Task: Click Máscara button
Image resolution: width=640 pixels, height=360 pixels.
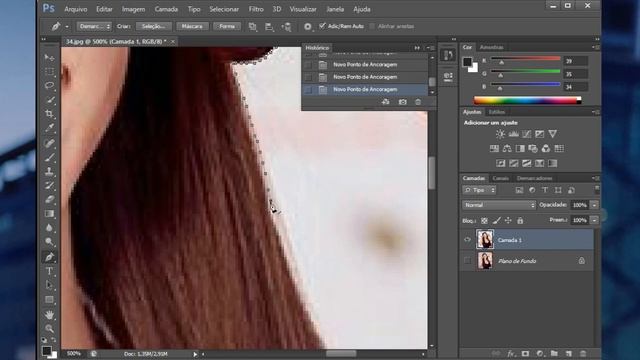Action: click(x=192, y=26)
